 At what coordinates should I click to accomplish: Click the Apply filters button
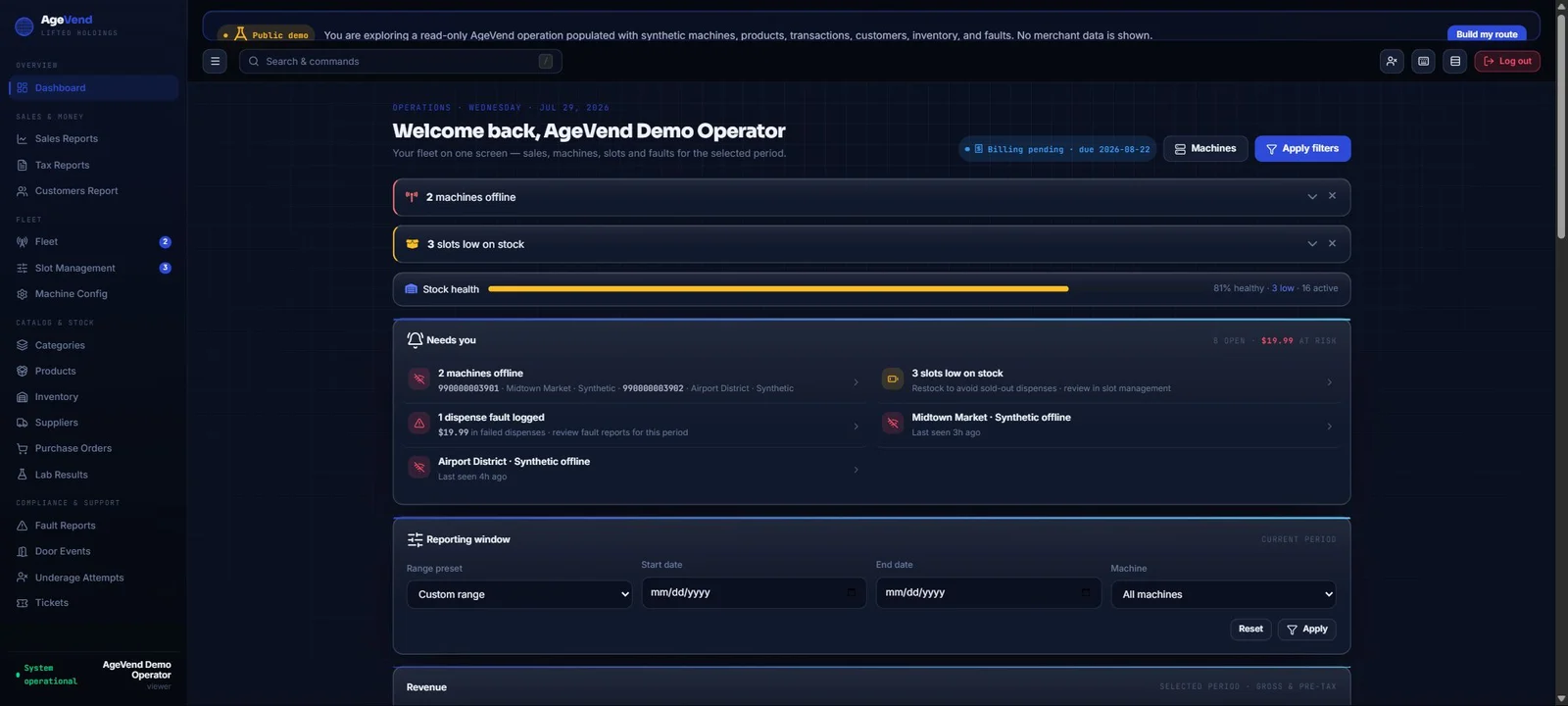pyautogui.click(x=1302, y=148)
